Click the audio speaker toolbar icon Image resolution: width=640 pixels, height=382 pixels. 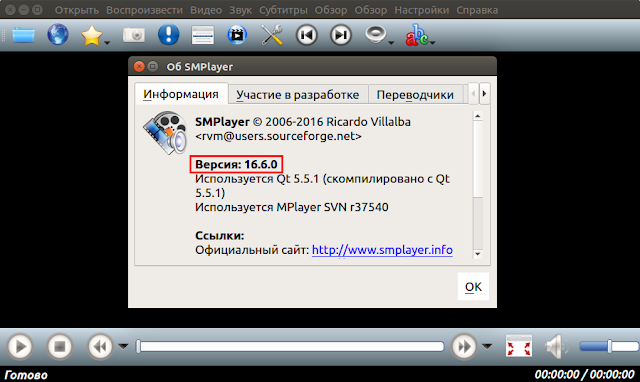click(x=375, y=34)
